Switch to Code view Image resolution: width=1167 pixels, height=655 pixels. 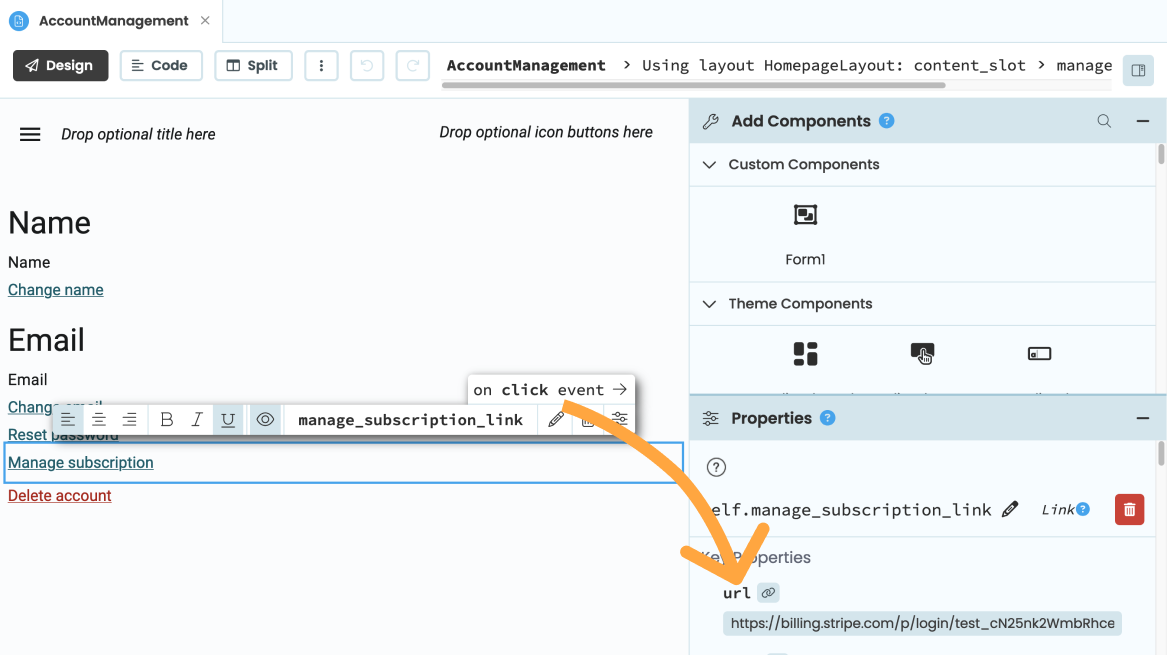point(161,66)
